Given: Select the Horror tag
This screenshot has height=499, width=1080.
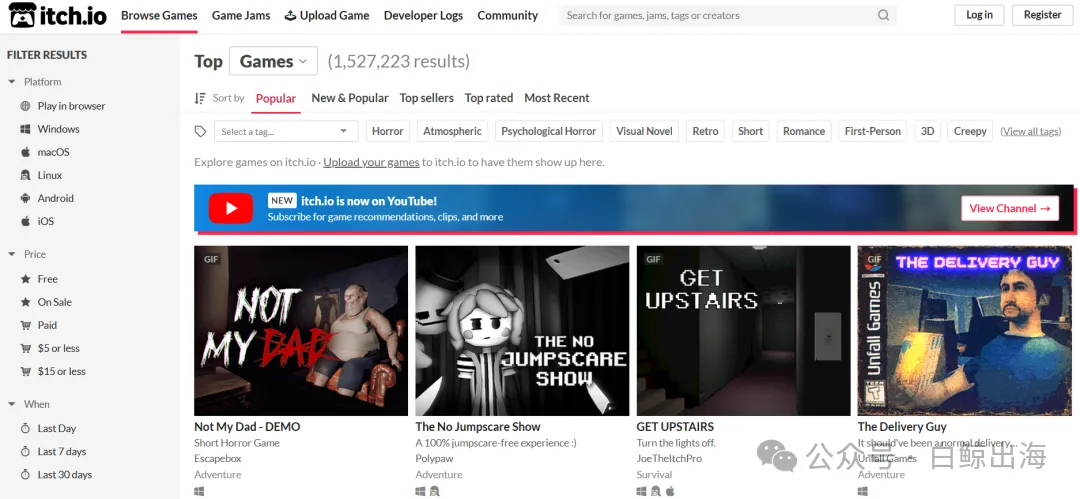Looking at the screenshot, I should [x=388, y=131].
